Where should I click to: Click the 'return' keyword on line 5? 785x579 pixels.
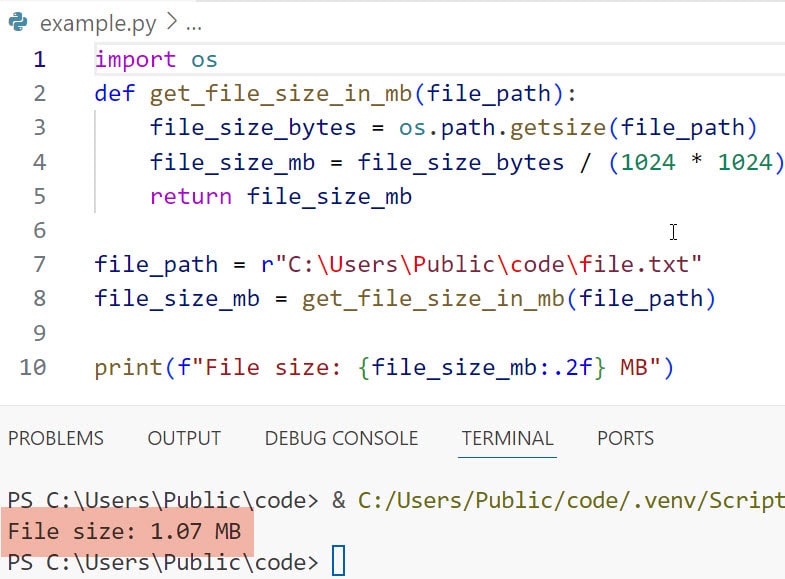tap(191, 197)
